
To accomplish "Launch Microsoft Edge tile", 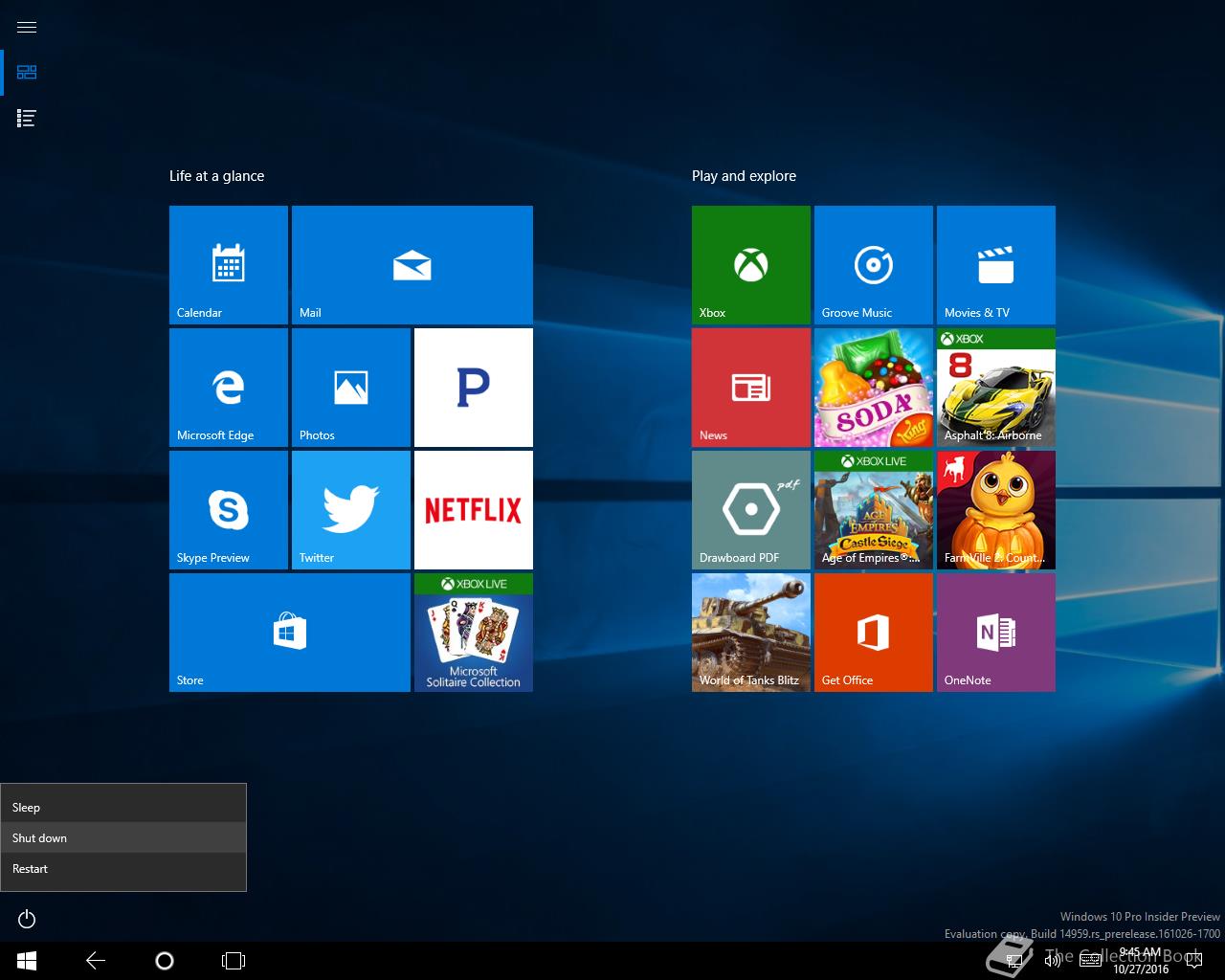I will (x=229, y=388).
